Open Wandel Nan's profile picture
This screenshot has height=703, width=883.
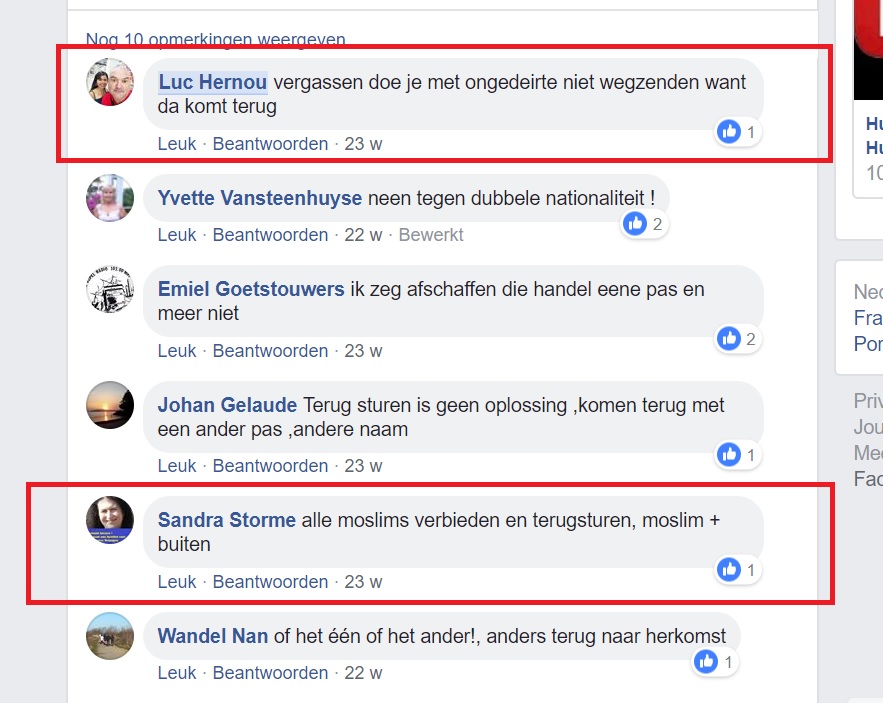click(110, 636)
